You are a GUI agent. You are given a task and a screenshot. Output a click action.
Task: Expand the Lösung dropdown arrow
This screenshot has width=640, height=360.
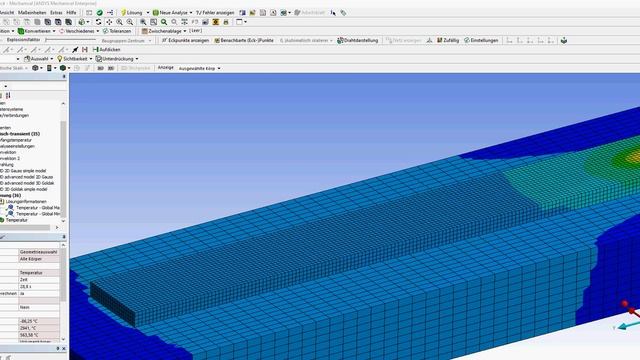[x=148, y=13]
